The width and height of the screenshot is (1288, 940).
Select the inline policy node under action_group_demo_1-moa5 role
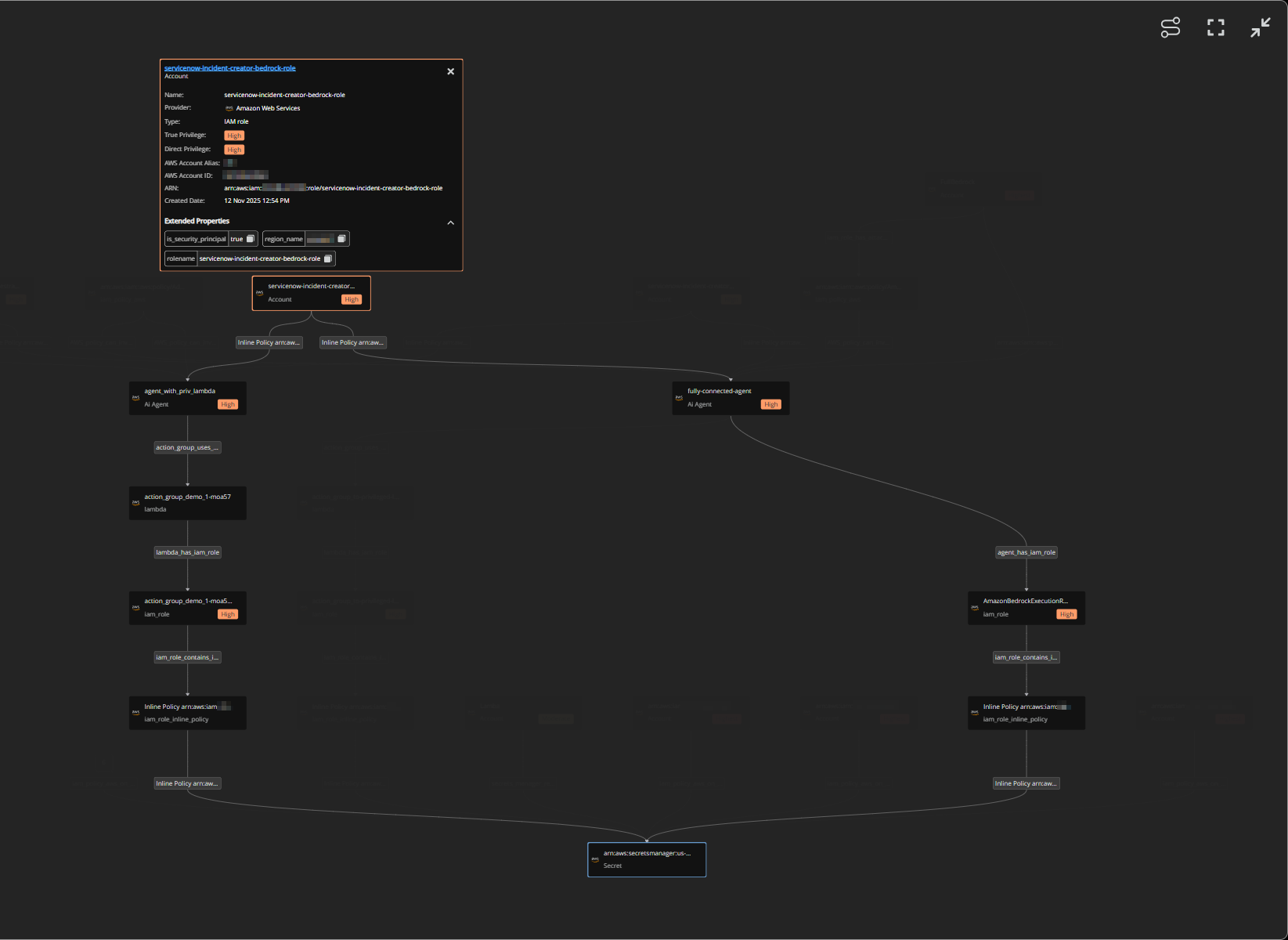point(188,713)
